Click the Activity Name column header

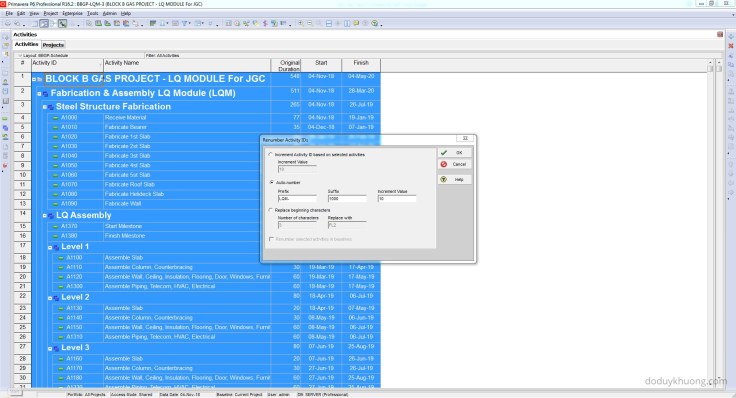coord(187,65)
